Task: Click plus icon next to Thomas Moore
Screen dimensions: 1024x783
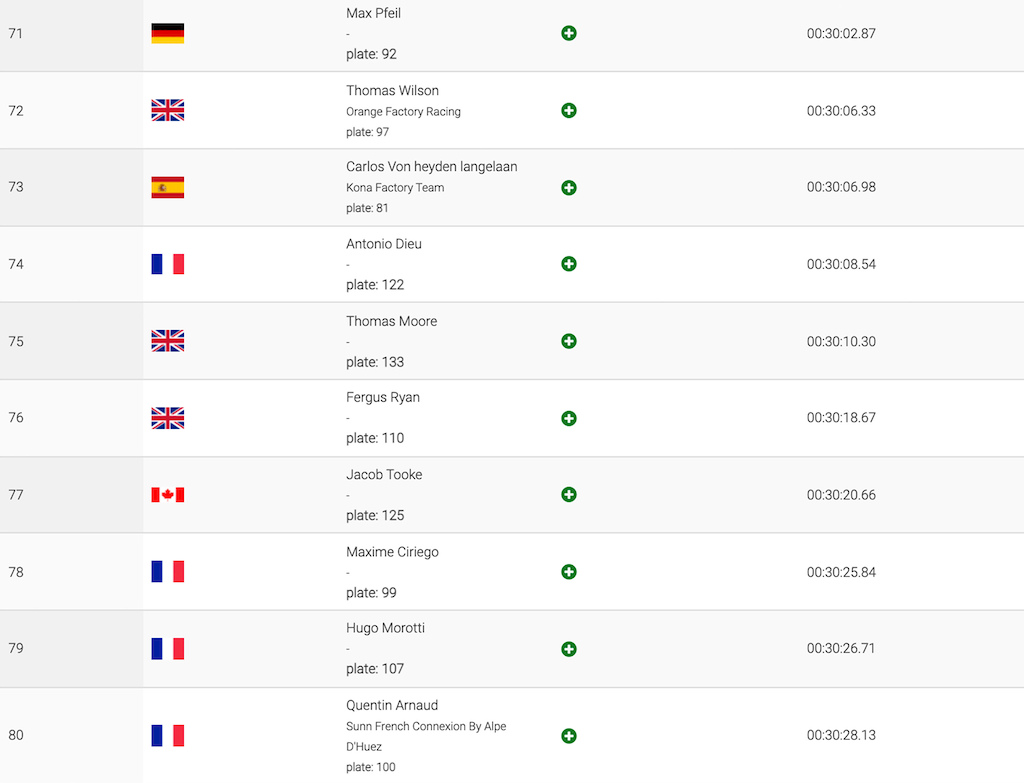Action: pos(569,341)
